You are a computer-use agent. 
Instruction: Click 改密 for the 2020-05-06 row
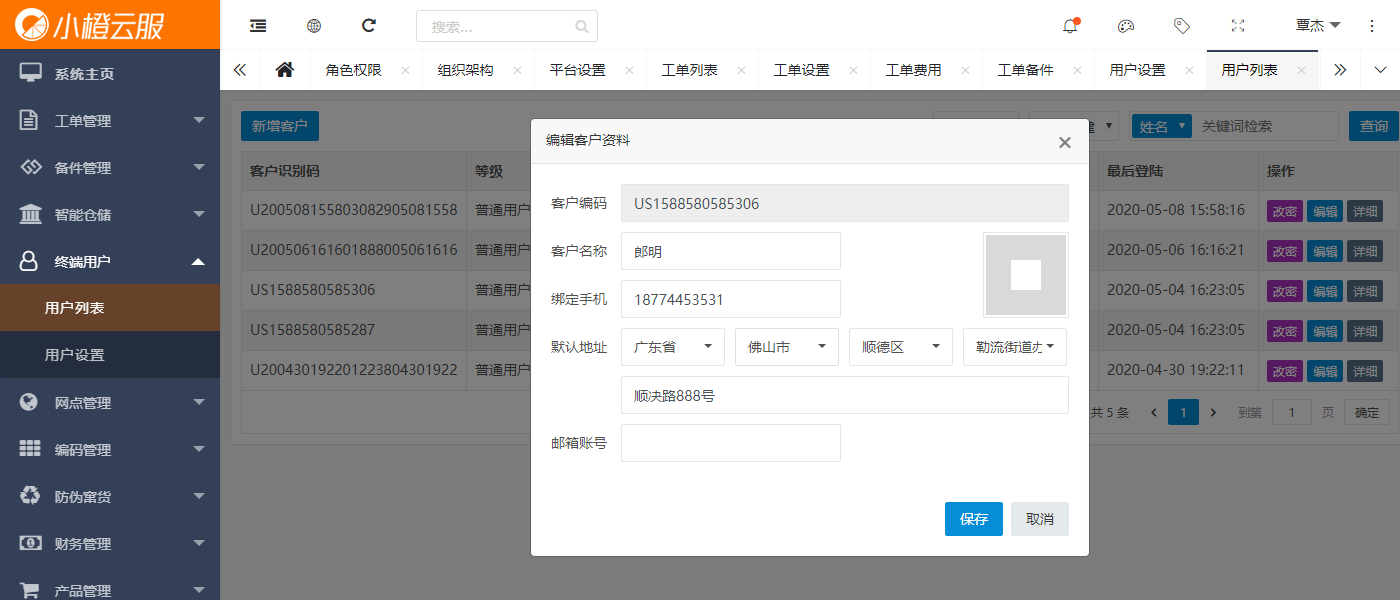1285,251
